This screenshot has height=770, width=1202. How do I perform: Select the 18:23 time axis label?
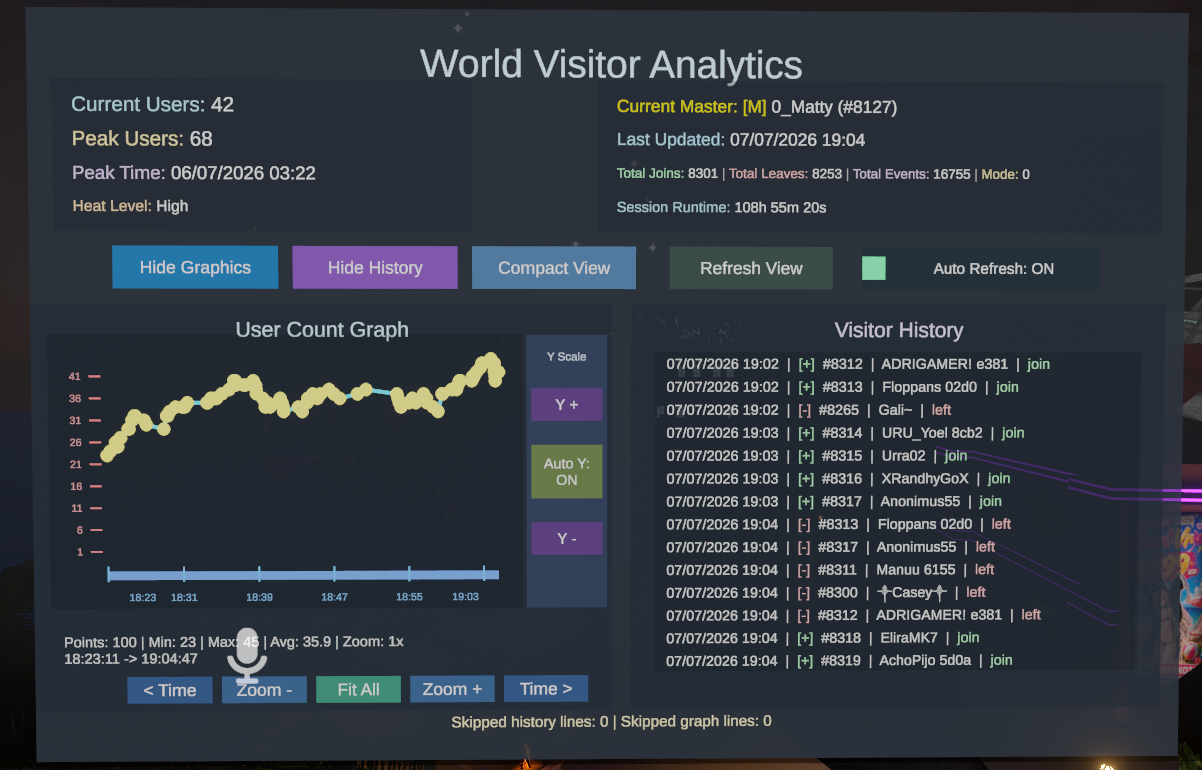(x=143, y=597)
